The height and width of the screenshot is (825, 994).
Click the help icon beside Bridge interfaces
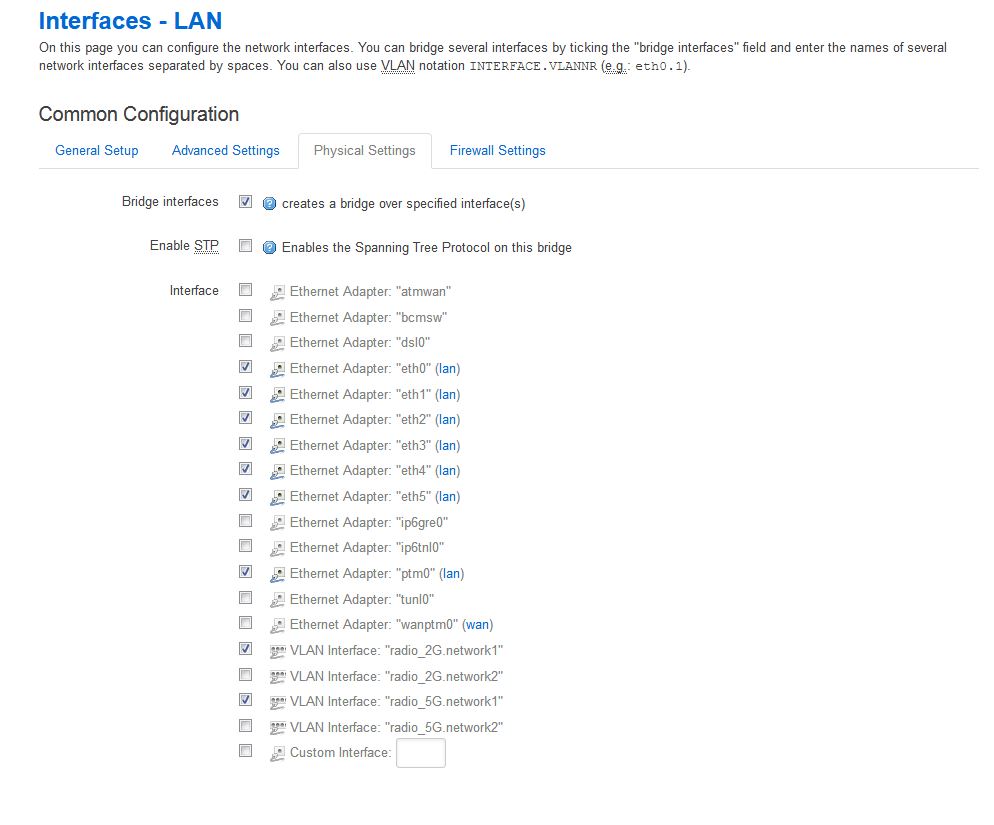(269, 204)
